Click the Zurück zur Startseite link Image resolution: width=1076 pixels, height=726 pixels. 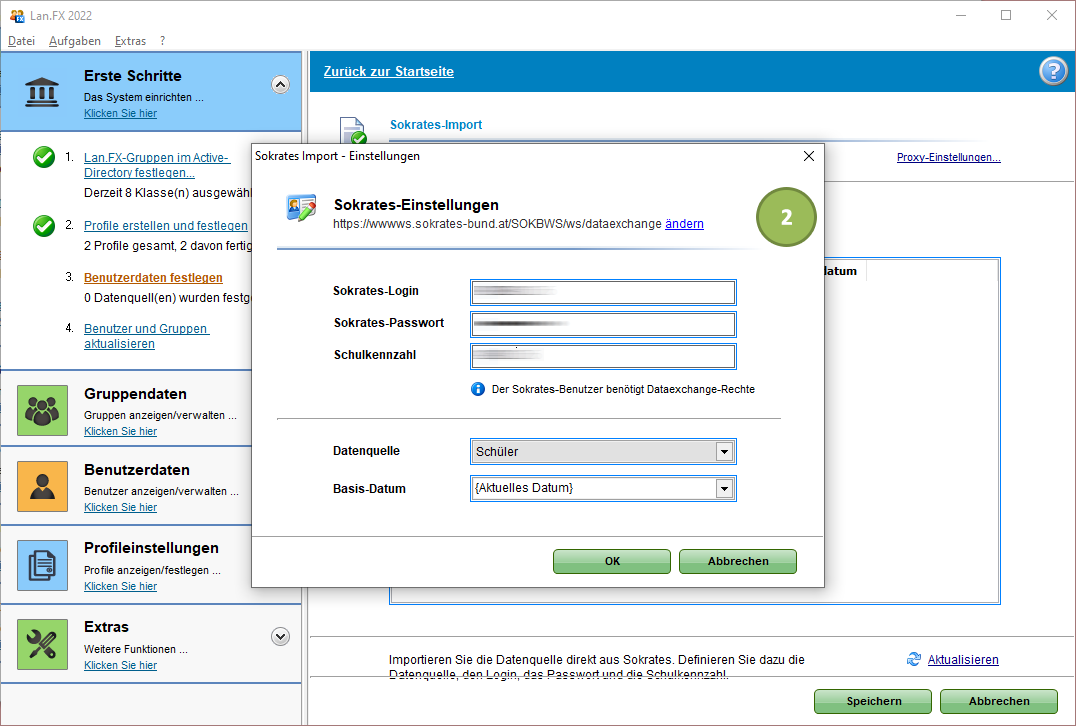(388, 71)
